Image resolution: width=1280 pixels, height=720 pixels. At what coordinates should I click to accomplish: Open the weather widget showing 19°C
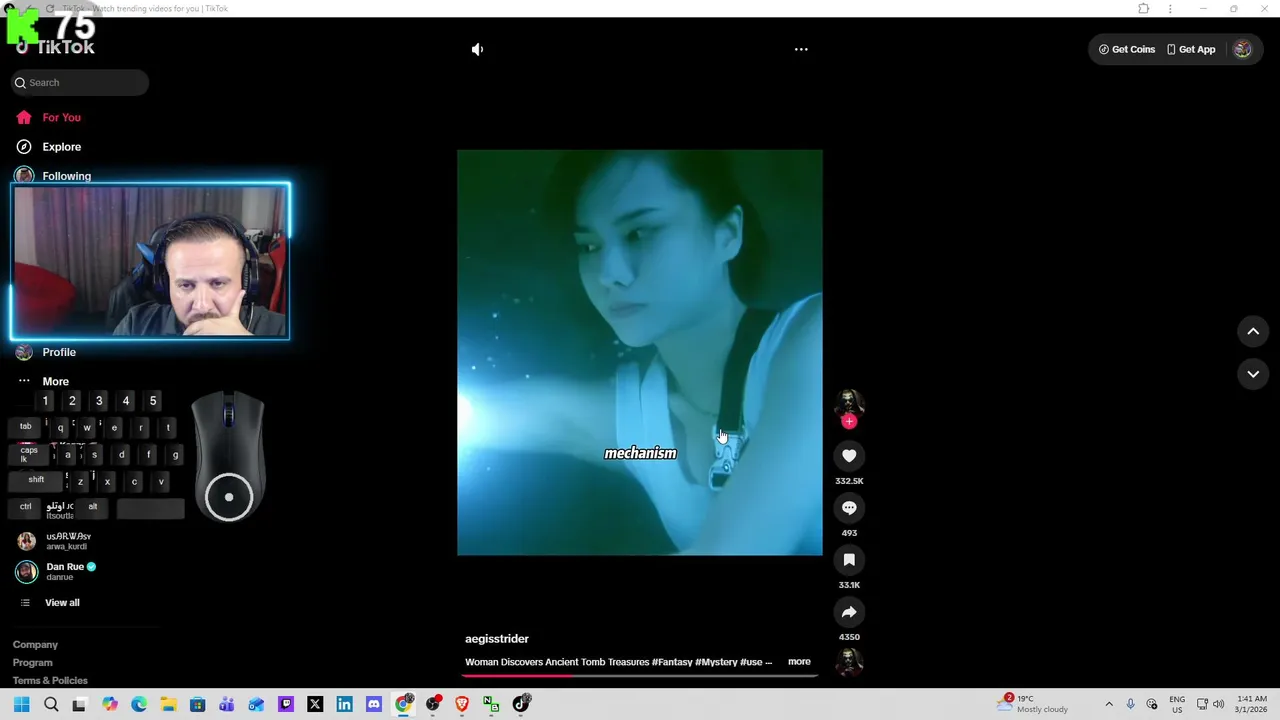tap(1032, 704)
